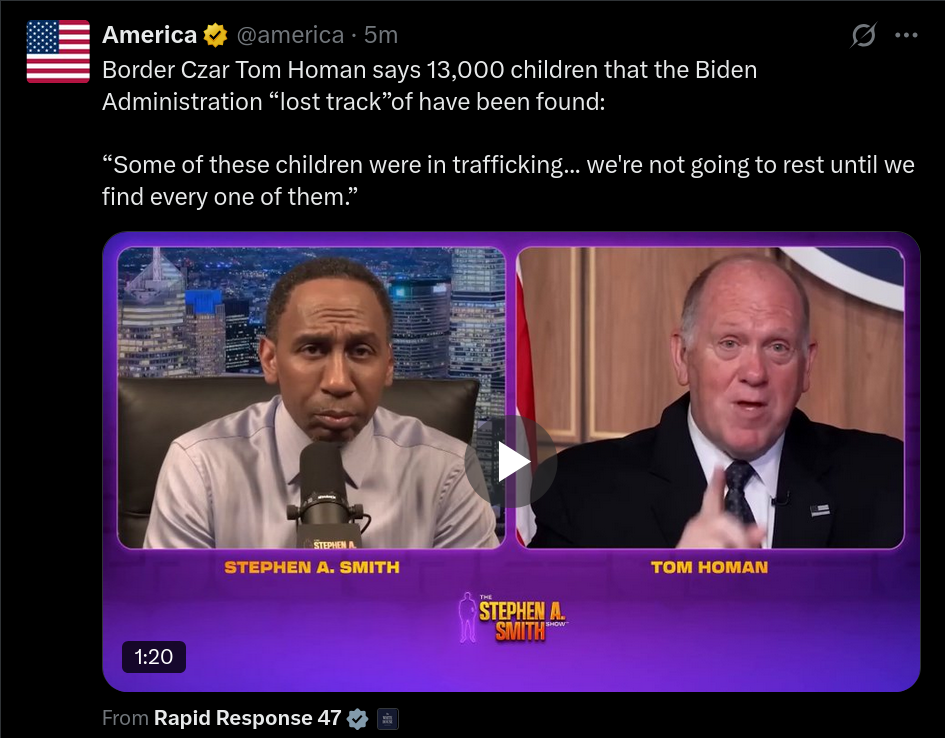945x738 pixels.
Task: Click the White House affiliation badge icon
Action: tap(388, 719)
